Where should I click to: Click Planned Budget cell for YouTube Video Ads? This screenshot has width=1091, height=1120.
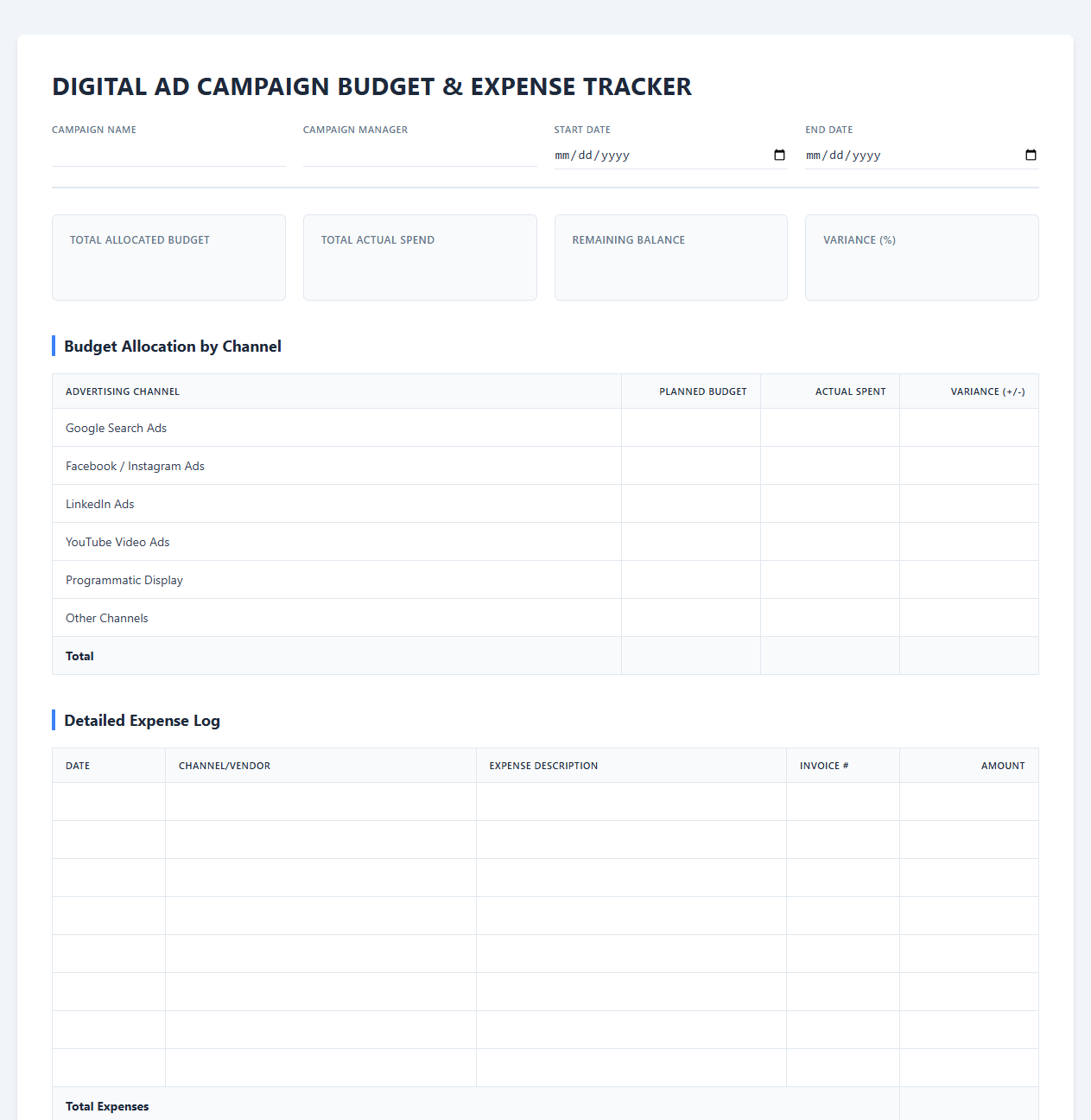tap(691, 542)
